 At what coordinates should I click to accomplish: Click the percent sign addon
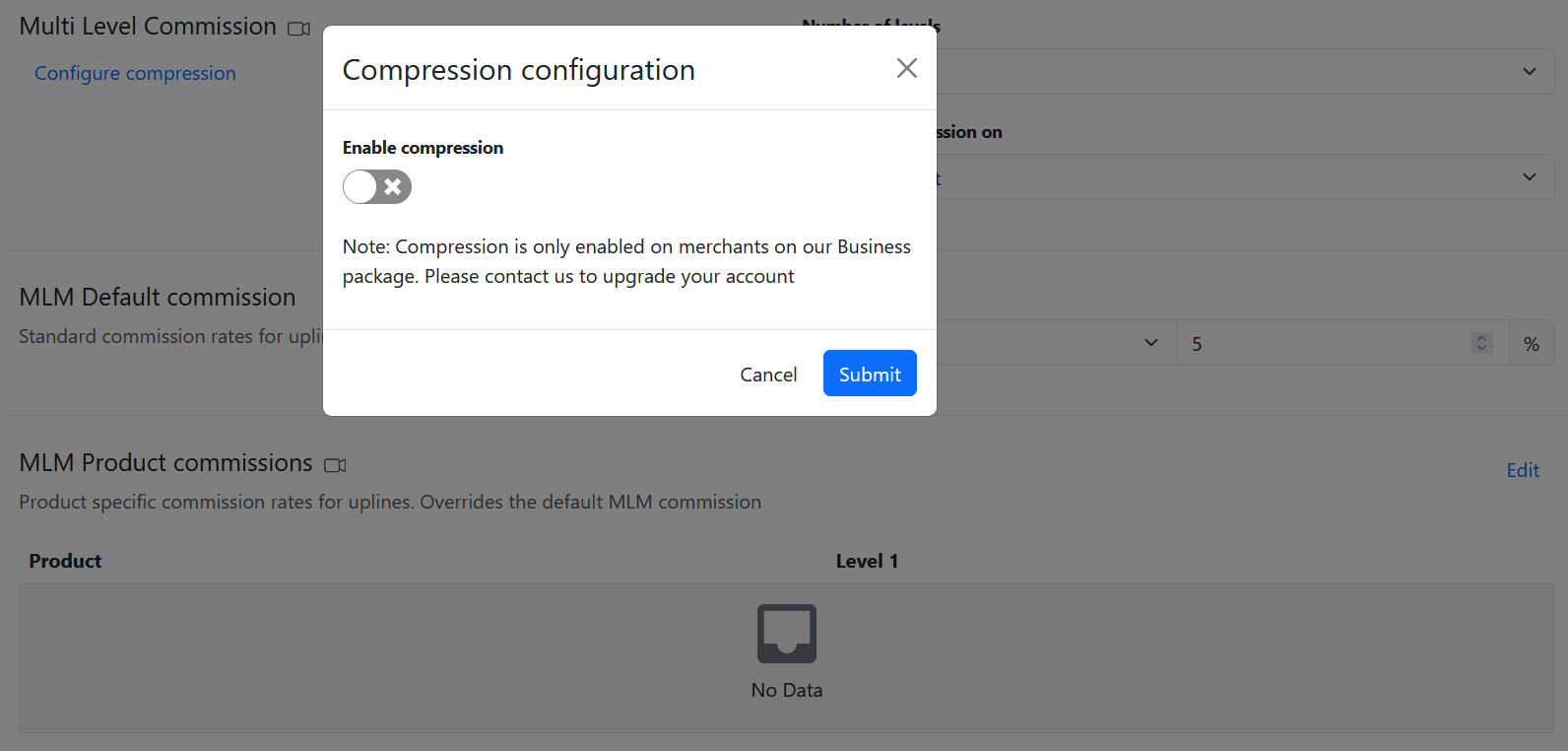click(1531, 344)
